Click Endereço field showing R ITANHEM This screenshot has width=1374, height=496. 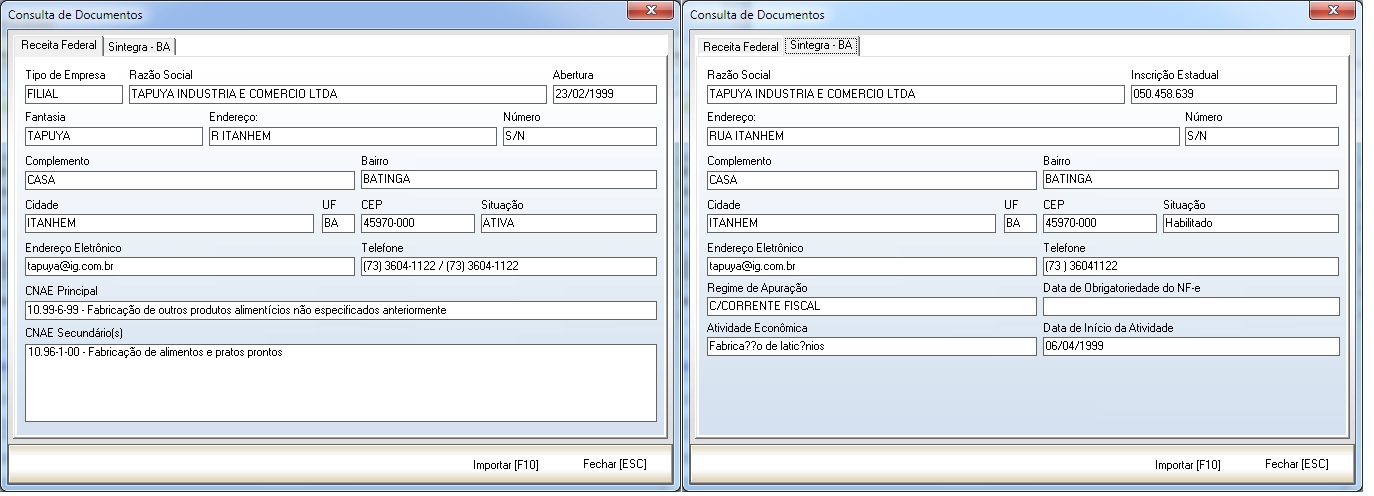click(x=351, y=136)
